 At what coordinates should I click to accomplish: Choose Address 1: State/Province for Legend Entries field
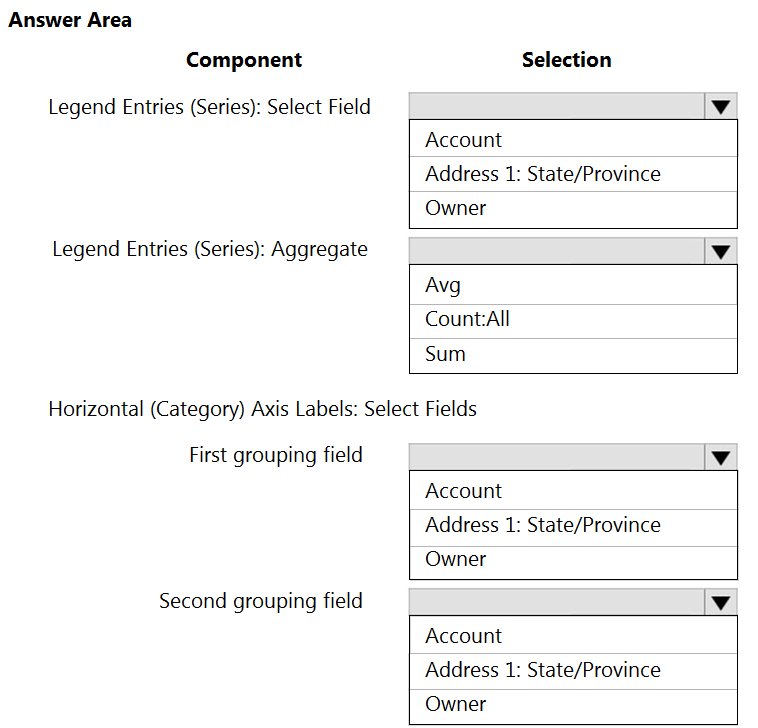tap(543, 174)
